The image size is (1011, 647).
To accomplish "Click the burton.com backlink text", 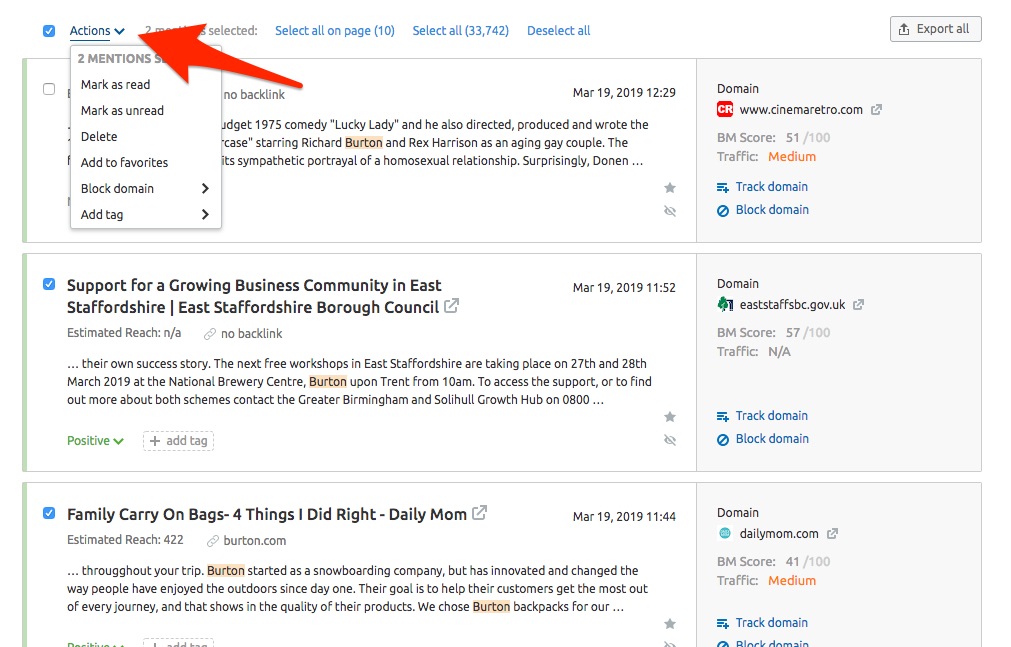I will click(x=255, y=541).
